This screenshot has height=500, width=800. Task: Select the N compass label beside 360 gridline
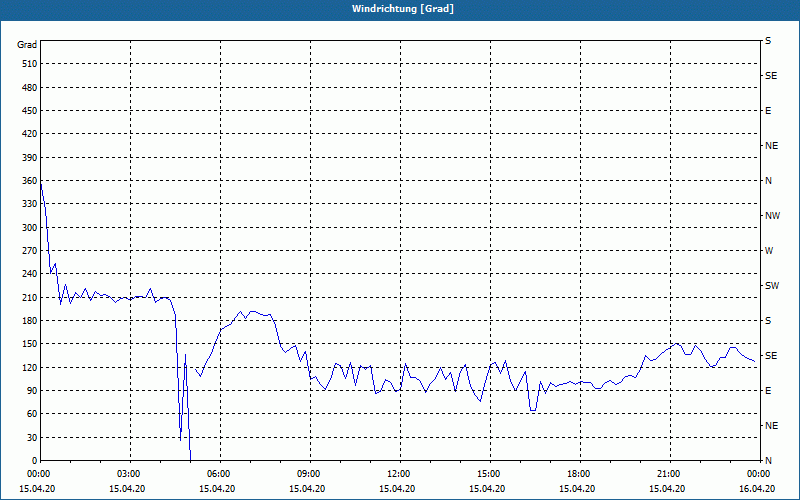pyautogui.click(x=768, y=181)
